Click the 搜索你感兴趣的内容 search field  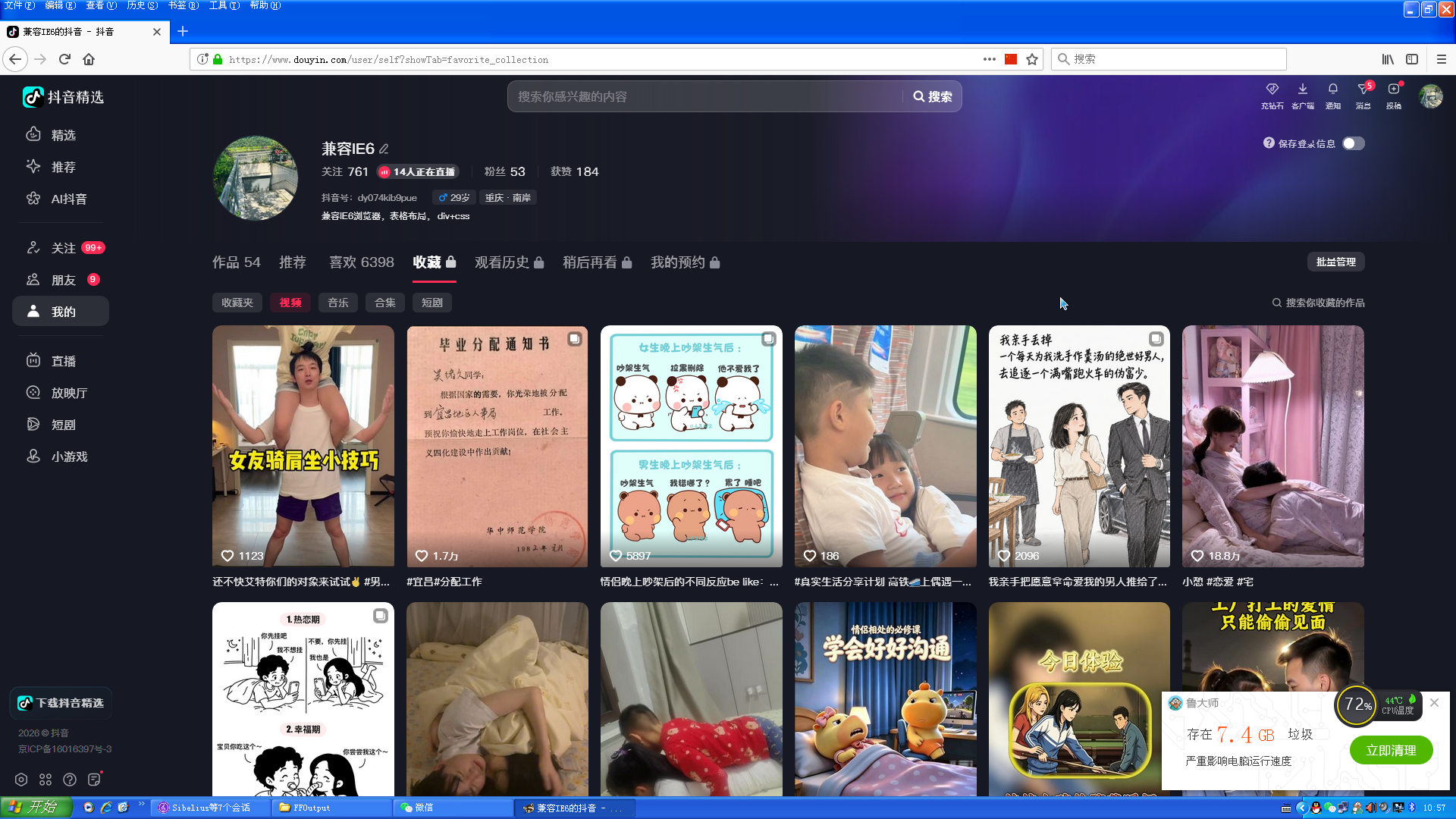[x=705, y=97]
